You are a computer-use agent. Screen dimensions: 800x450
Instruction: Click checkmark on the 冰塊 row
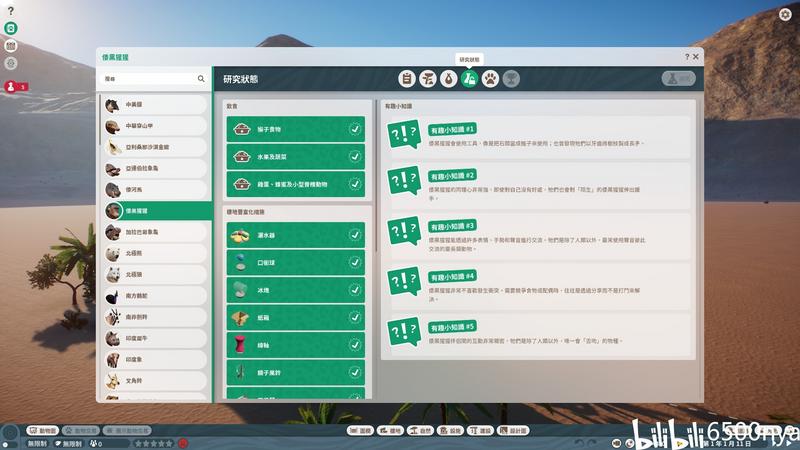click(x=355, y=290)
